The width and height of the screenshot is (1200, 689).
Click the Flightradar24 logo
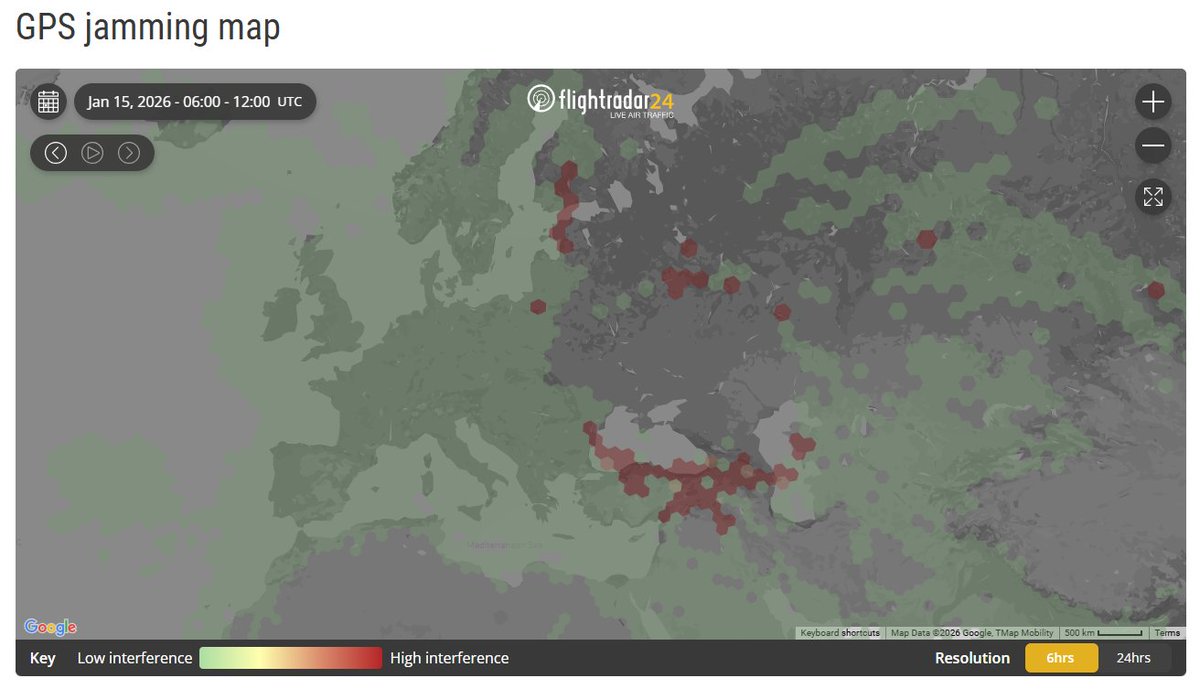click(601, 101)
